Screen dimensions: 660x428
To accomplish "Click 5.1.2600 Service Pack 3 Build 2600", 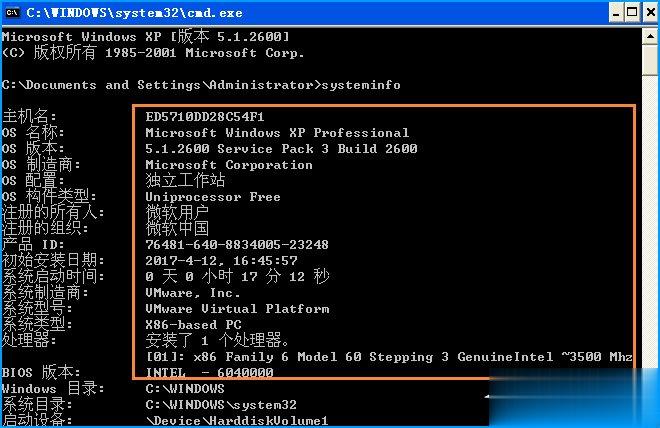I will [x=281, y=149].
